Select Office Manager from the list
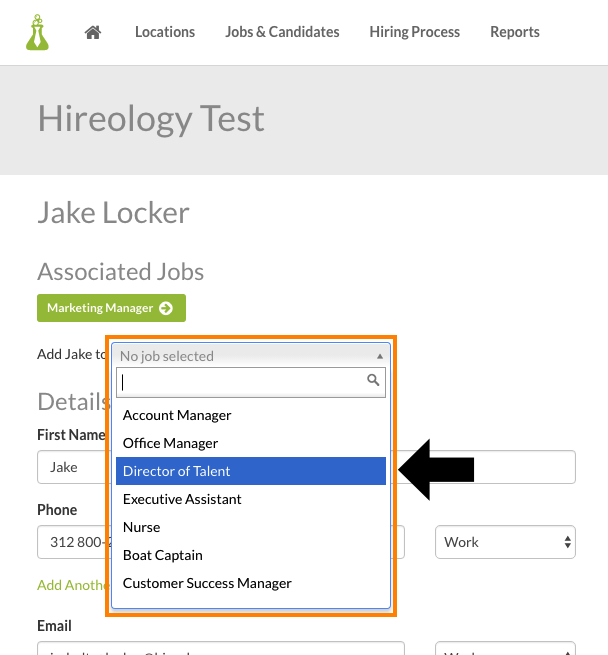608x655 pixels. 251,443
